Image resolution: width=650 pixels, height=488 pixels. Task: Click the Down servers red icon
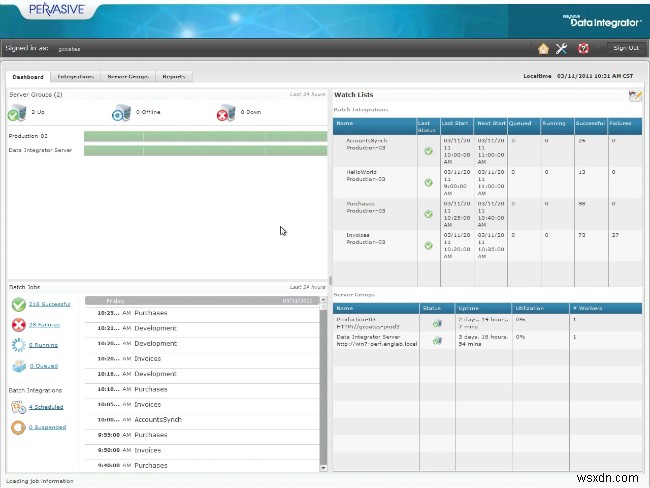pyautogui.click(x=225, y=113)
